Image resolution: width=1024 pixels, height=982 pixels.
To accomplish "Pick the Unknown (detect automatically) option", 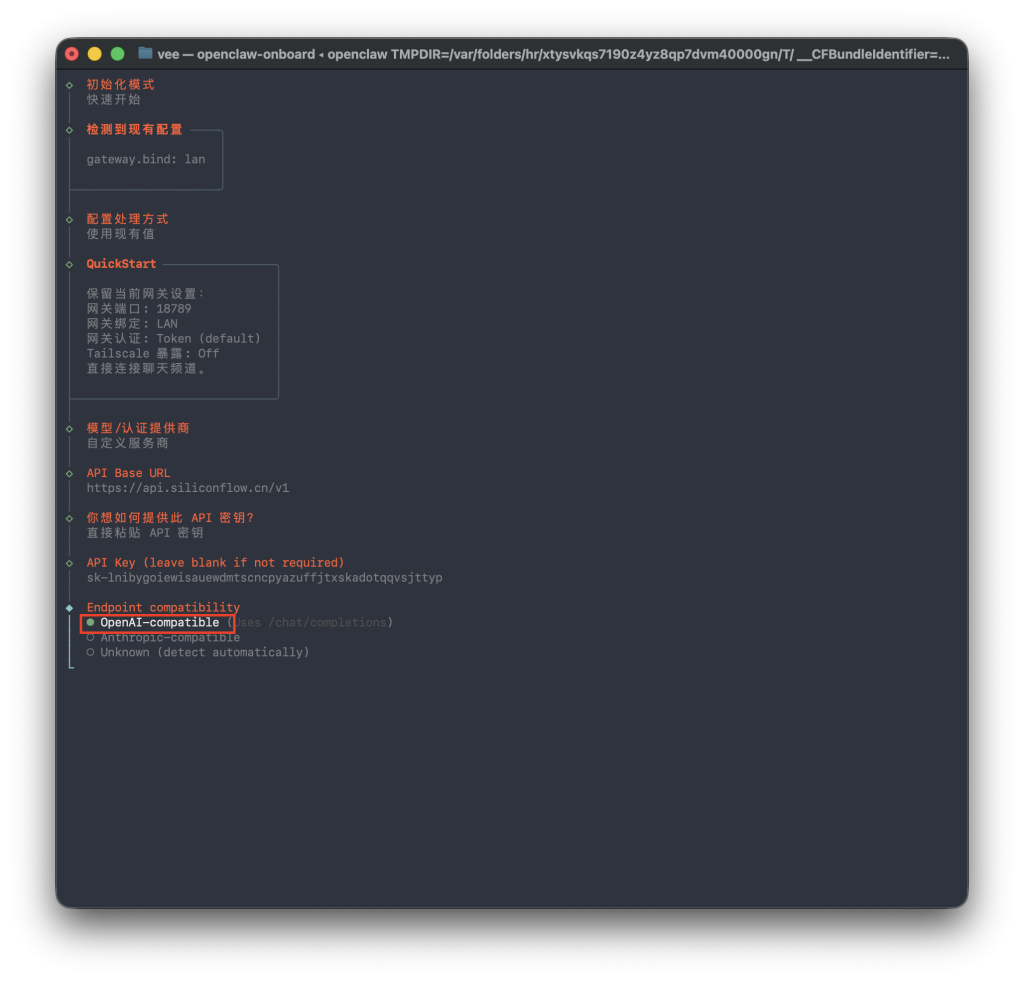I will 204,652.
